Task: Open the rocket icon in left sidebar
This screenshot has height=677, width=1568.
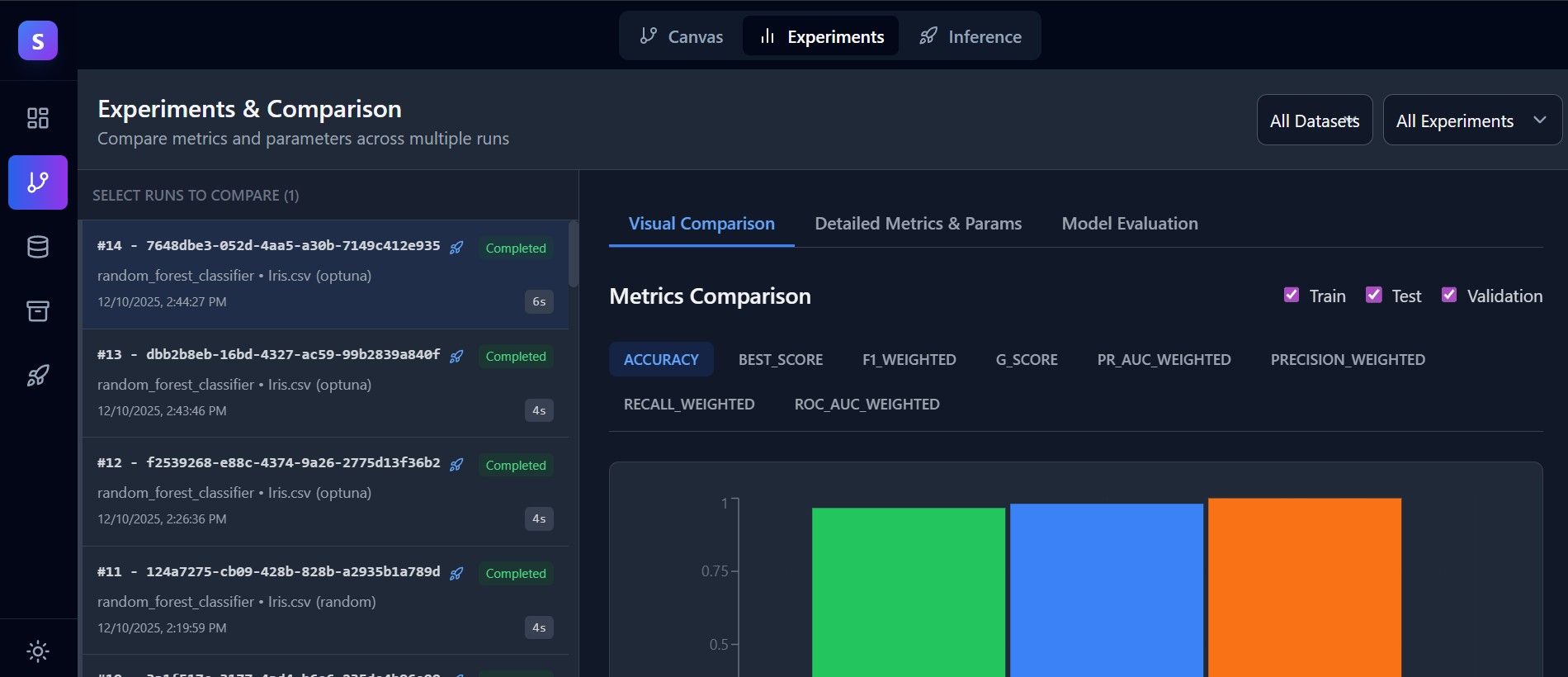Action: 38,376
